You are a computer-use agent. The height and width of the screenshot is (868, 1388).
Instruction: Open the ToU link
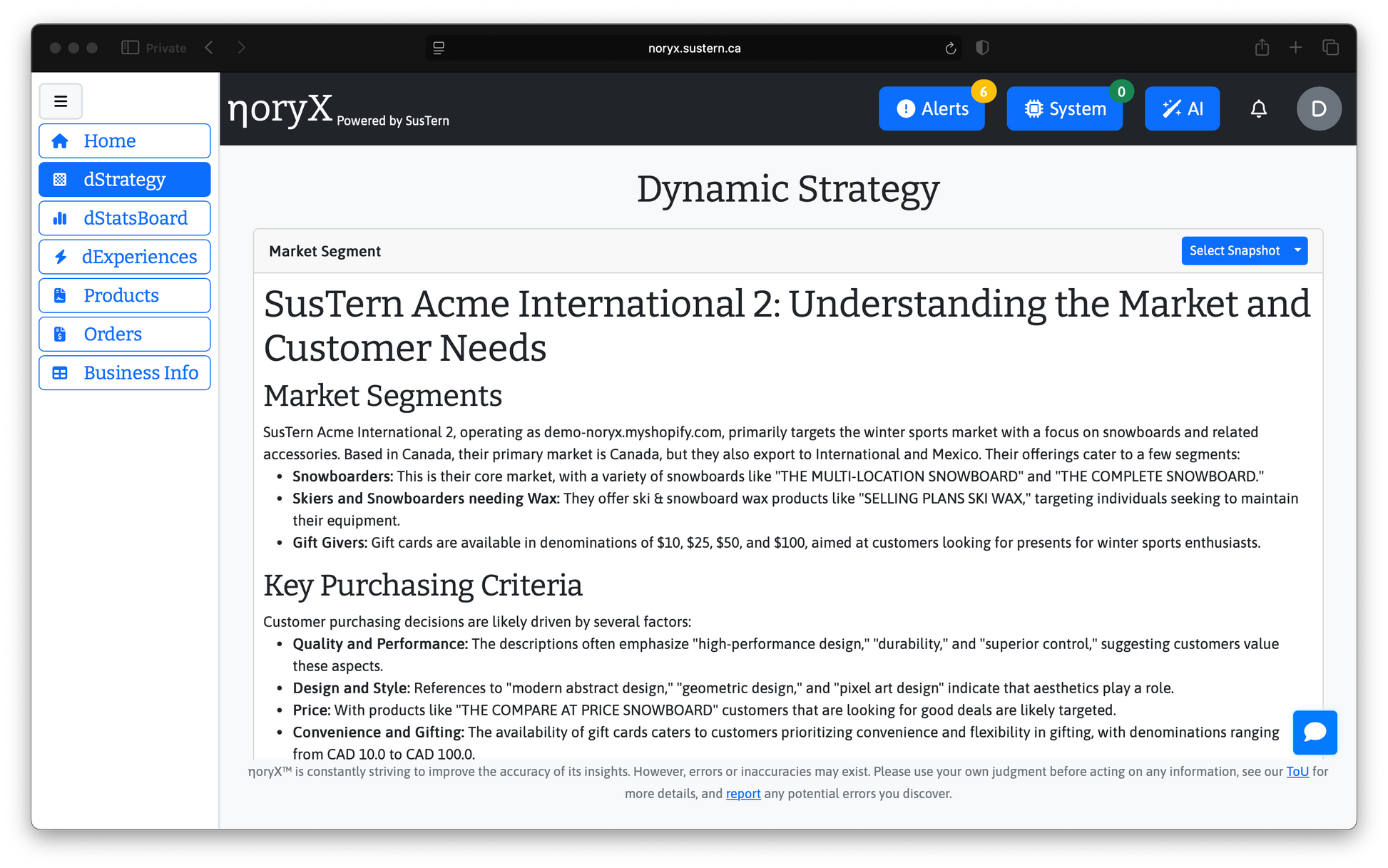(1297, 772)
